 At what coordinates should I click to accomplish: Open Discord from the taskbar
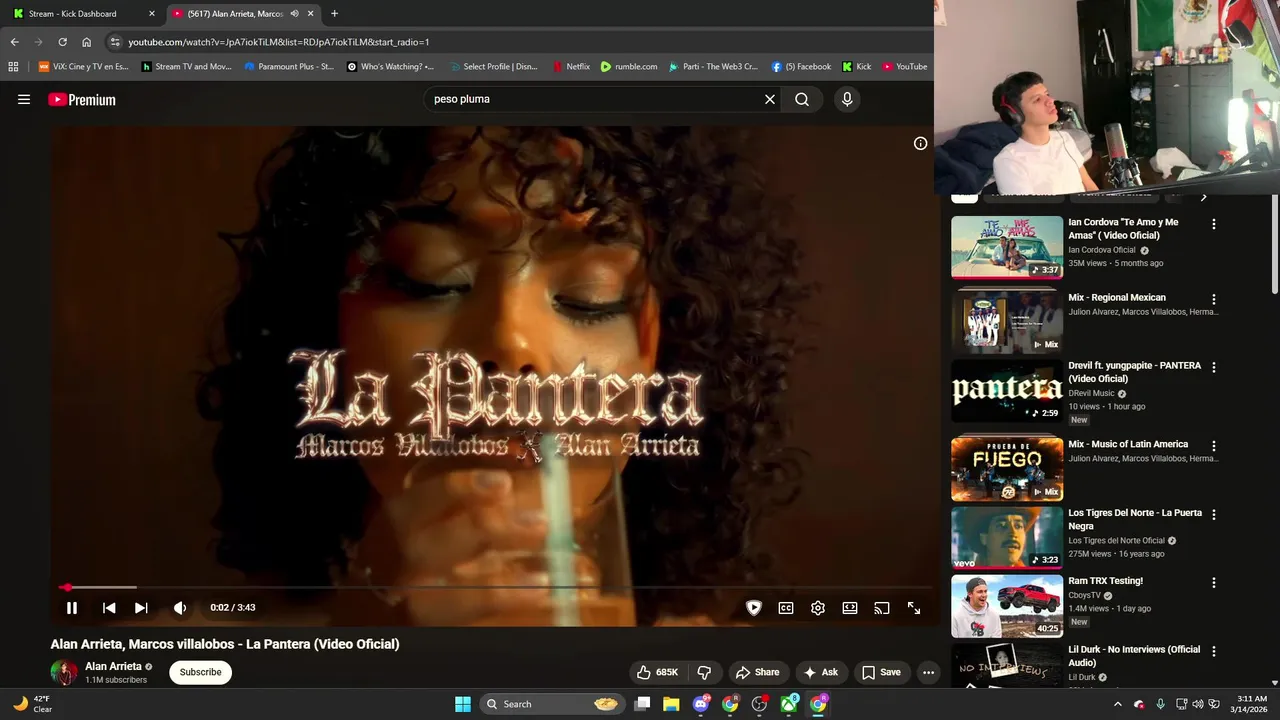coord(701,704)
